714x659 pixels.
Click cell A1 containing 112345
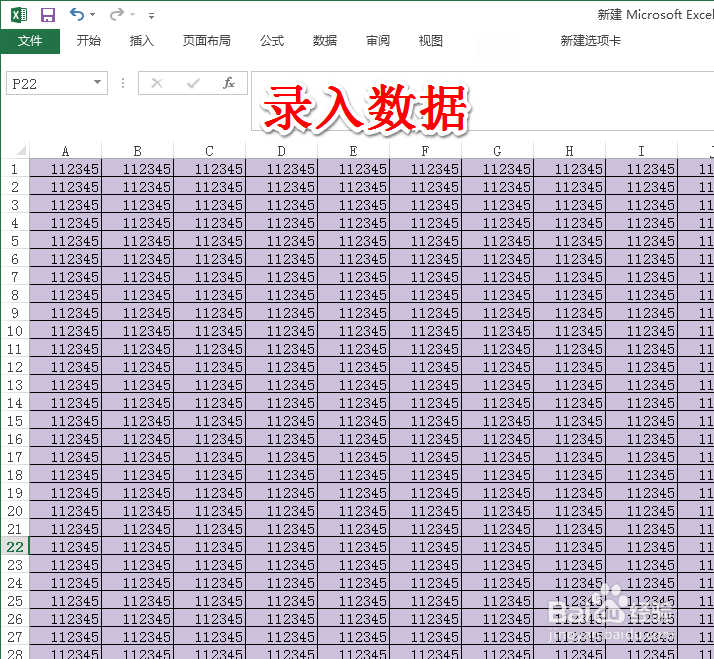point(66,169)
